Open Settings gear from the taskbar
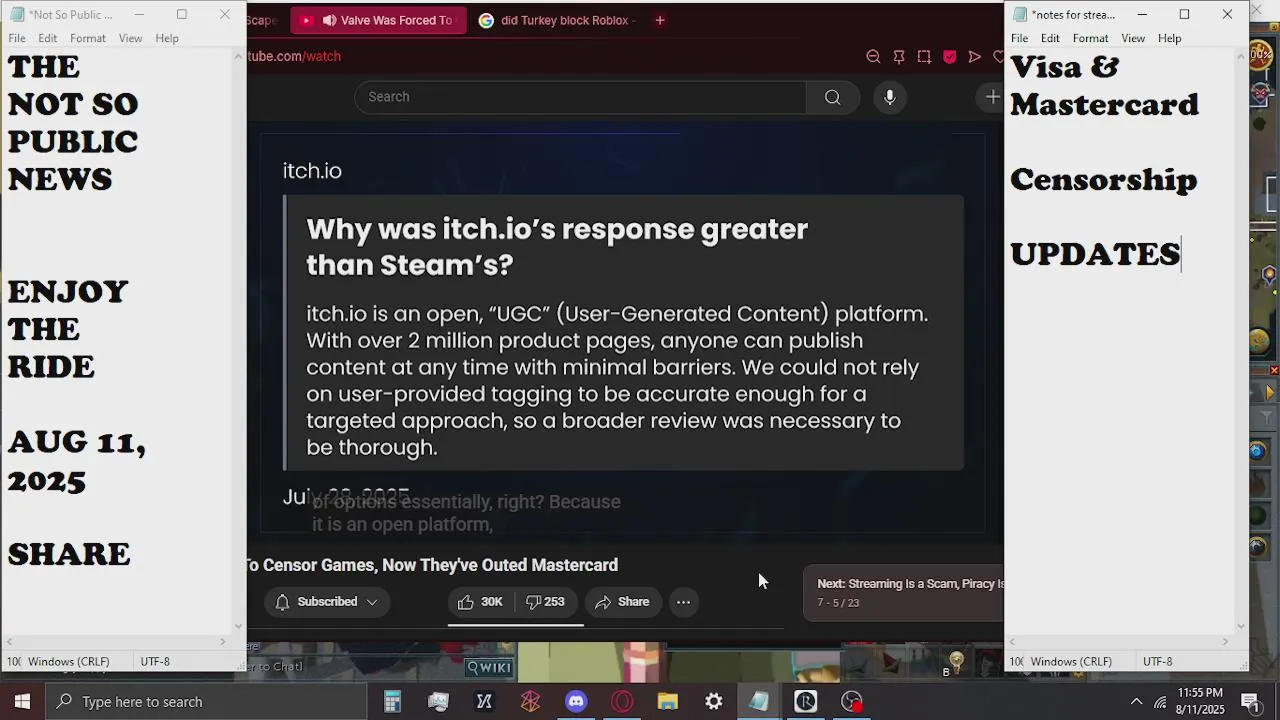Image resolution: width=1280 pixels, height=720 pixels. (714, 702)
